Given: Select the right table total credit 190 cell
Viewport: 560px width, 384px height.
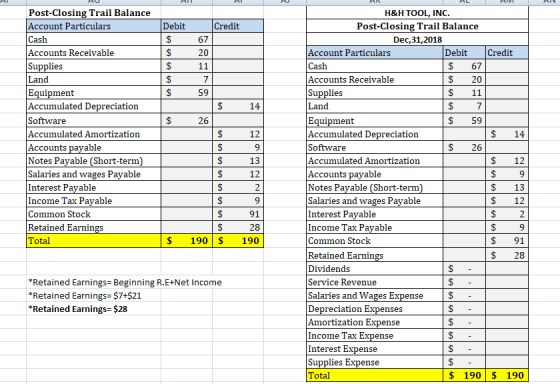Looking at the screenshot, I should click(507, 375).
